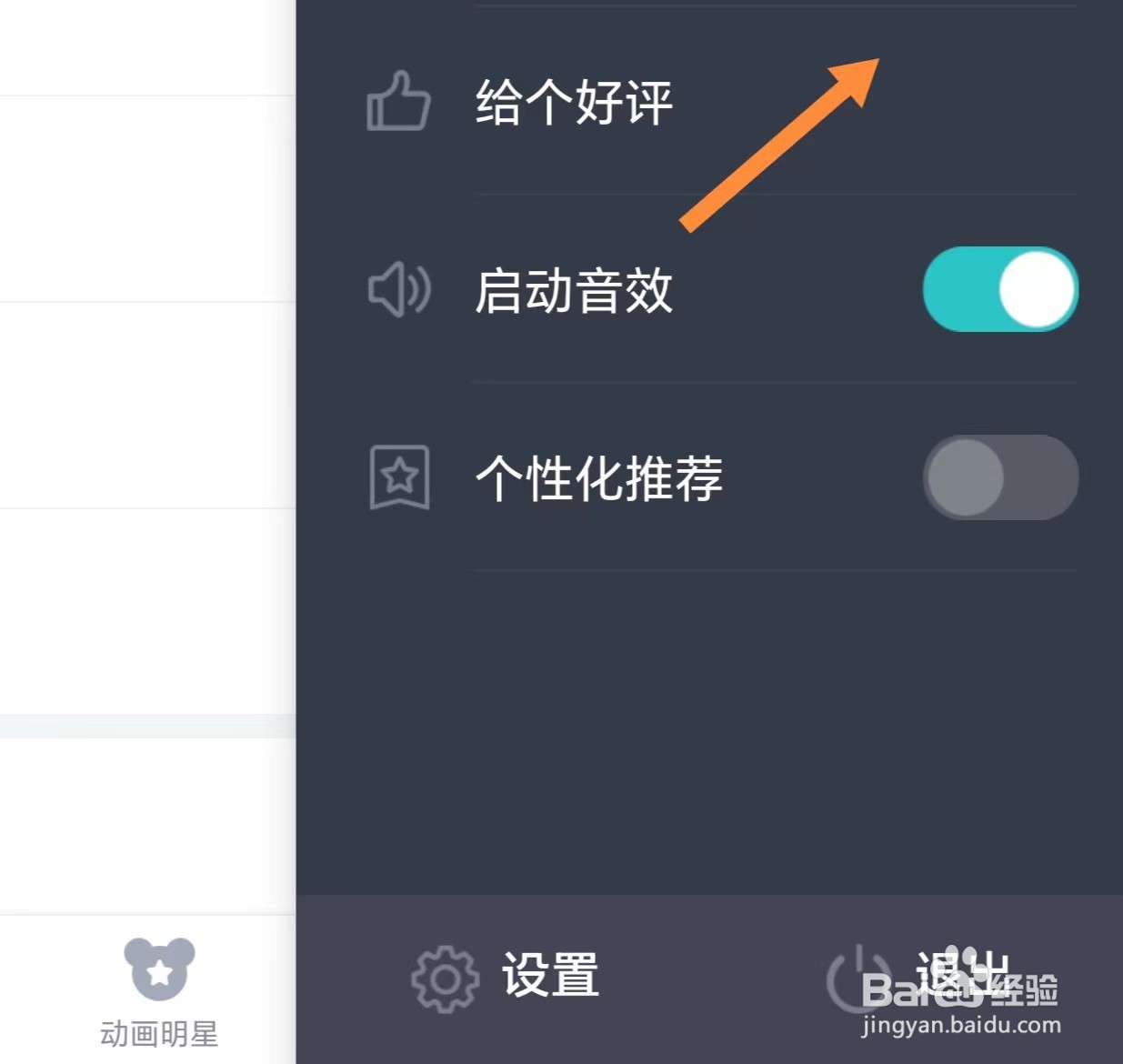Click the 退出 text button
Screen dimensions: 1123x1064
click(962, 973)
